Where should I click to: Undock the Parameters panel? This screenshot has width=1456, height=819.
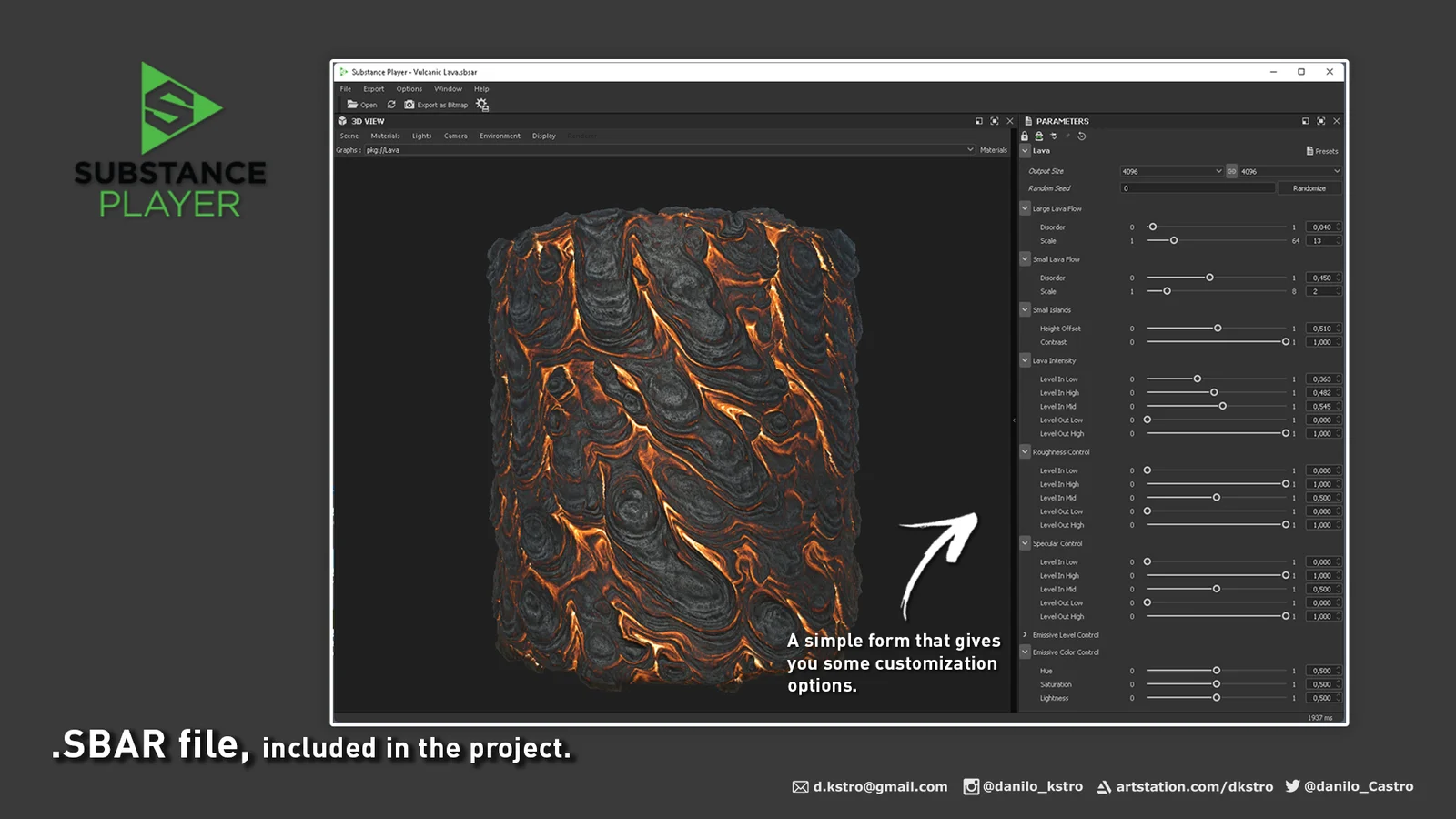(x=1306, y=120)
